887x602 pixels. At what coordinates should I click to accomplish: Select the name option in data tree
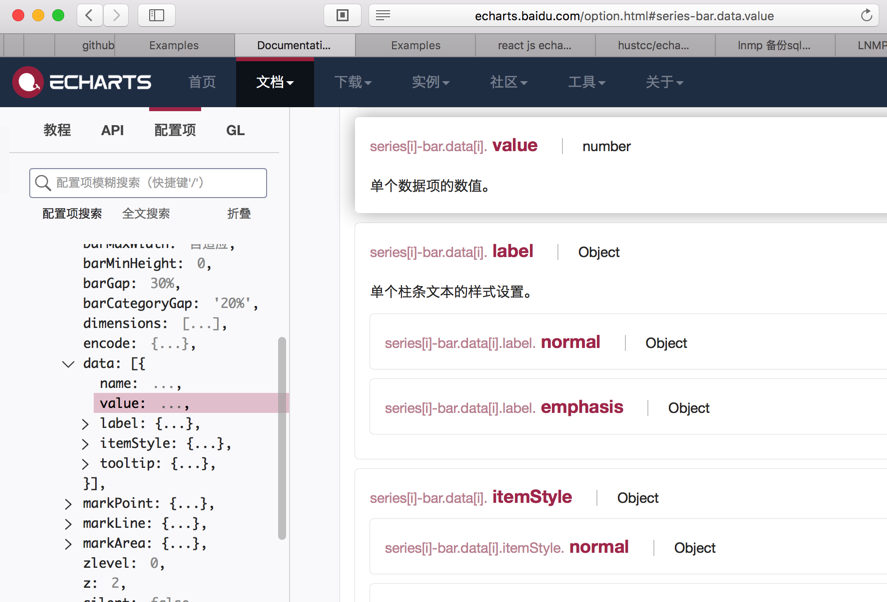140,384
